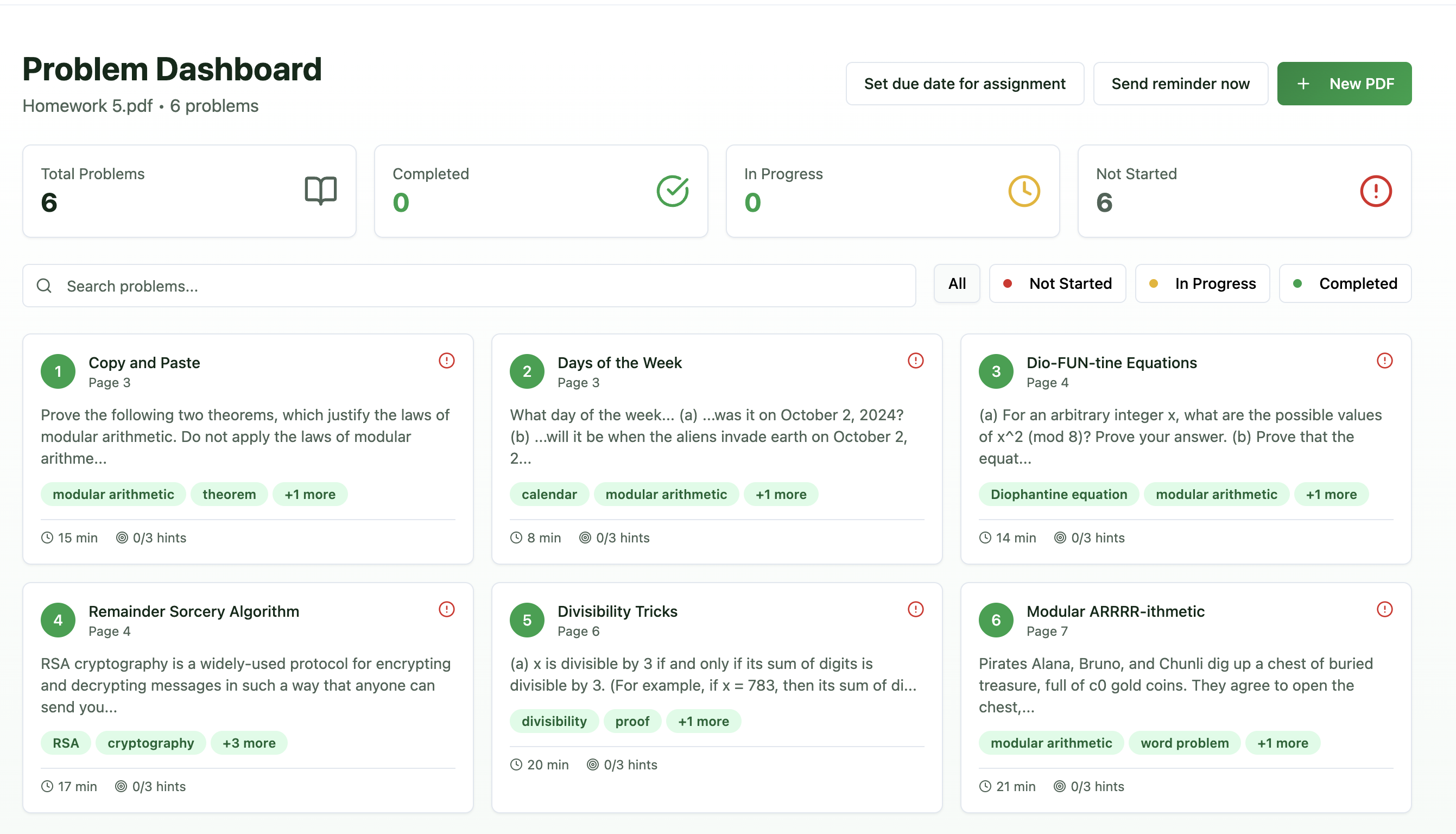Click the green checkmark Completed icon
Viewport: 1456px width, 834px height.
672,191
